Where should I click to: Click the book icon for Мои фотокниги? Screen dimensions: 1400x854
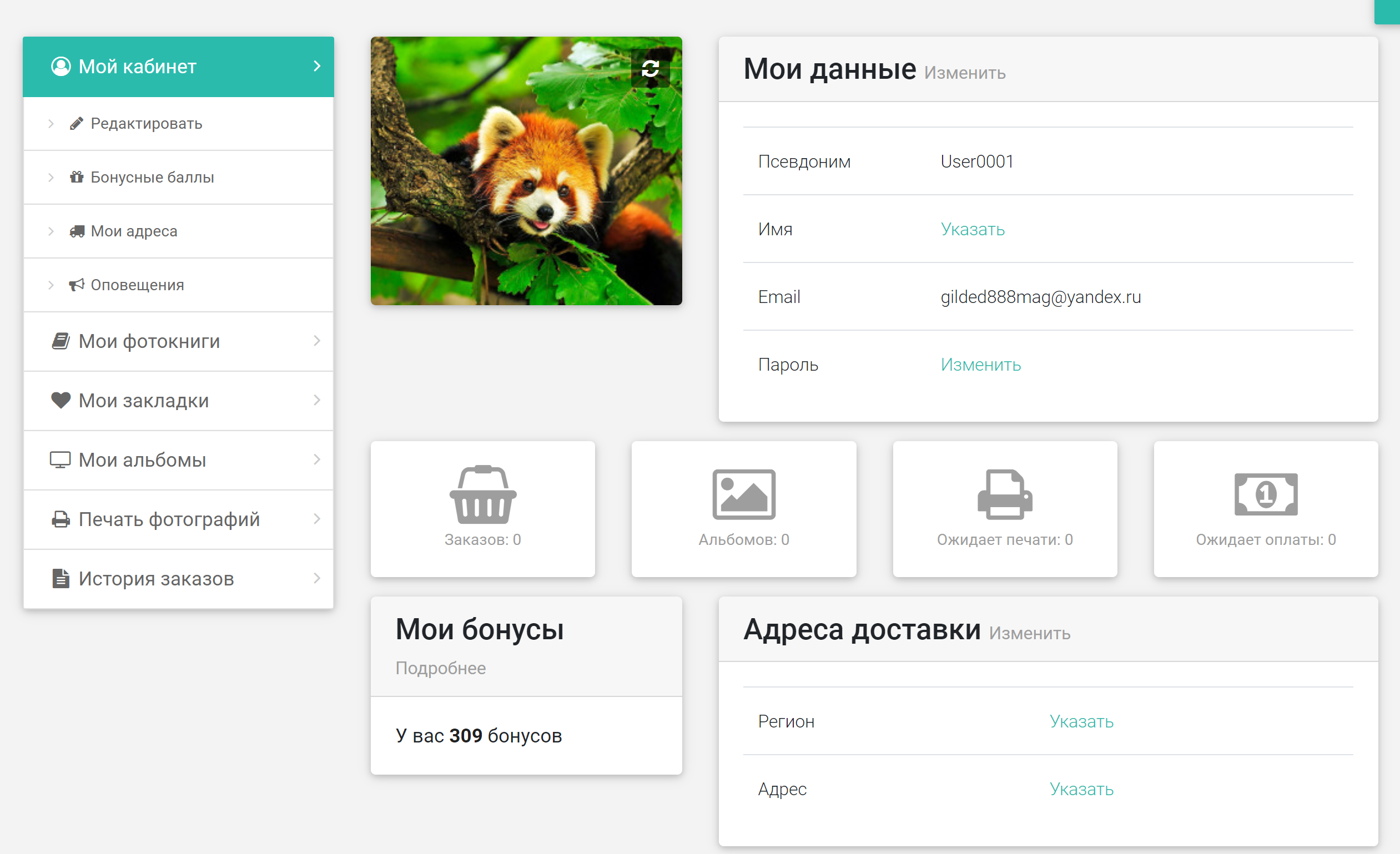pos(61,341)
